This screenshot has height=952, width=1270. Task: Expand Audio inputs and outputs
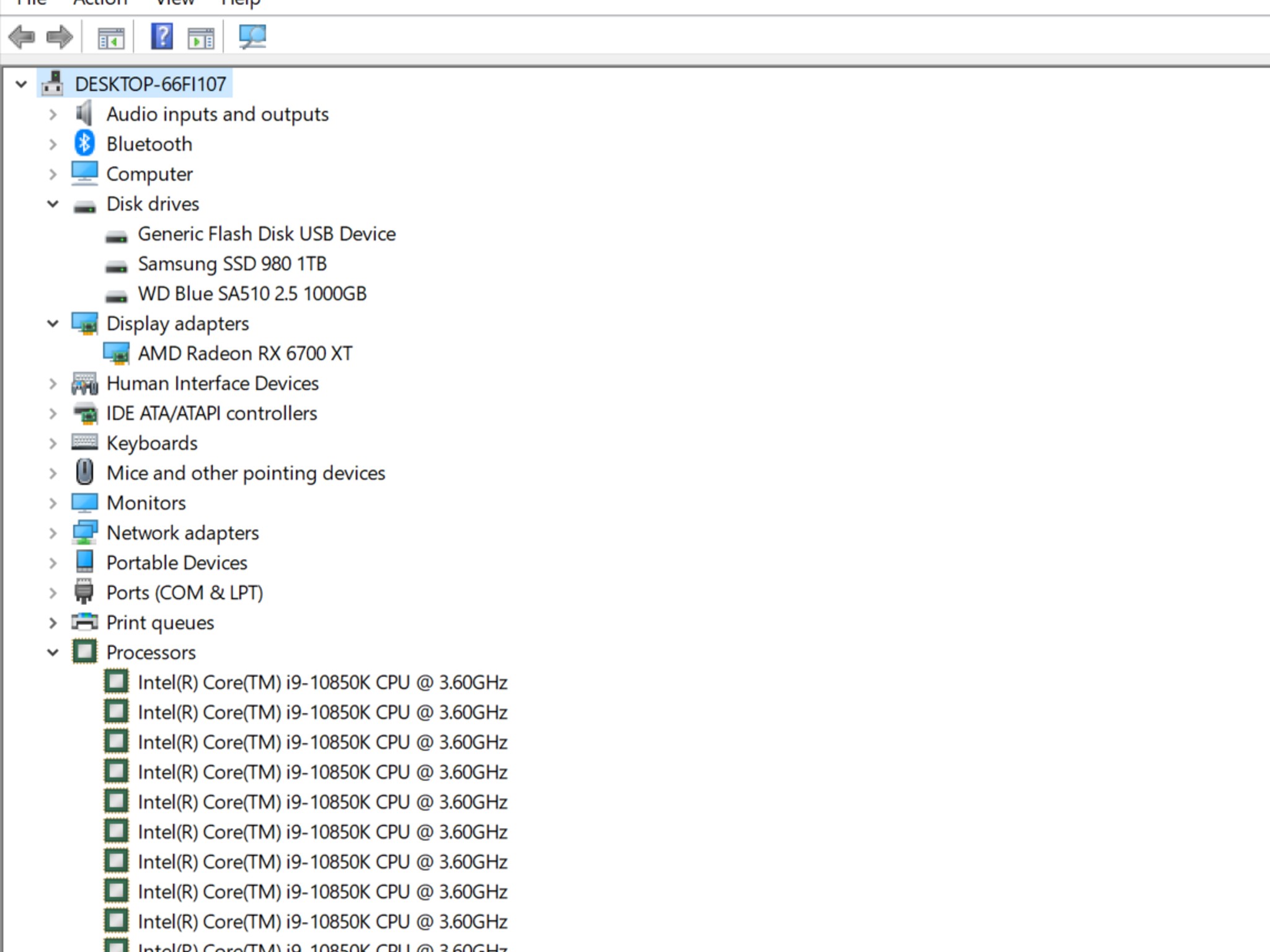point(53,114)
